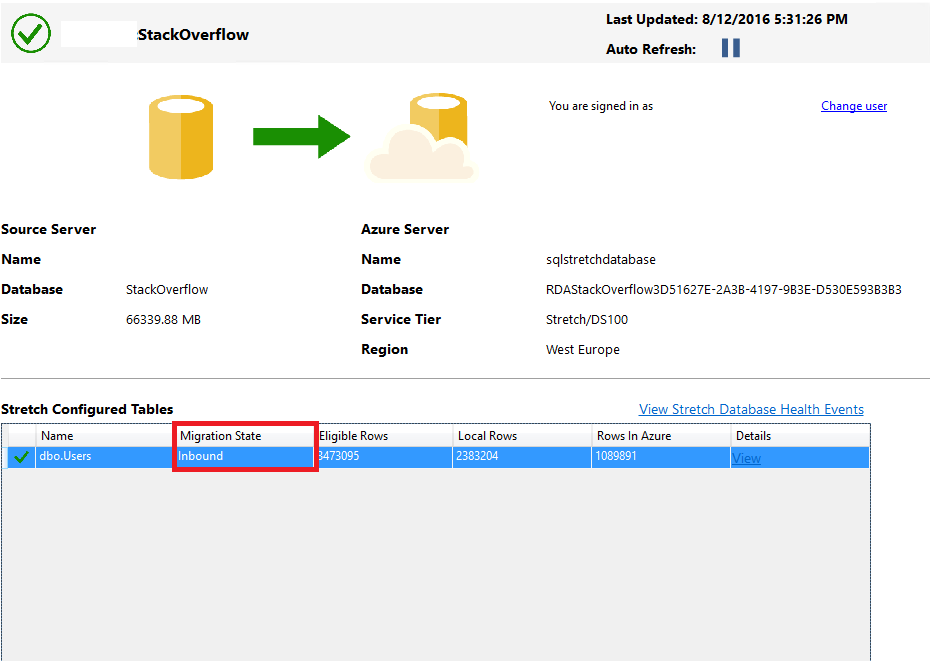Image resolution: width=930 pixels, height=661 pixels.
Task: Click the Azure Server heading
Action: pos(405,230)
